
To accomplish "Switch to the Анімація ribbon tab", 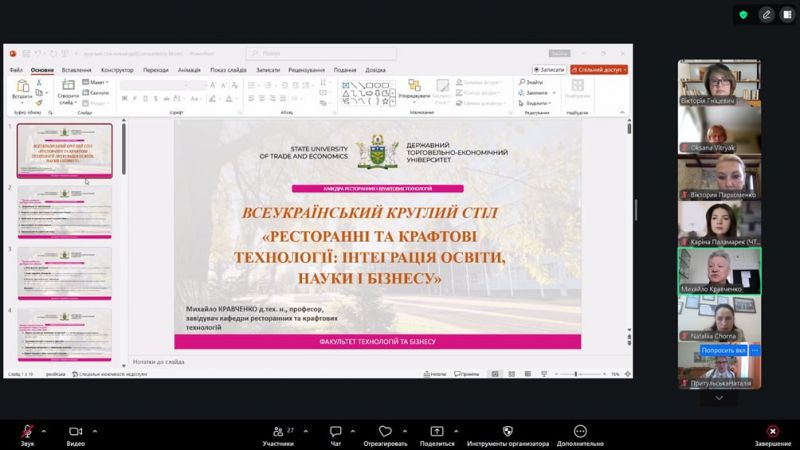I will [x=189, y=70].
